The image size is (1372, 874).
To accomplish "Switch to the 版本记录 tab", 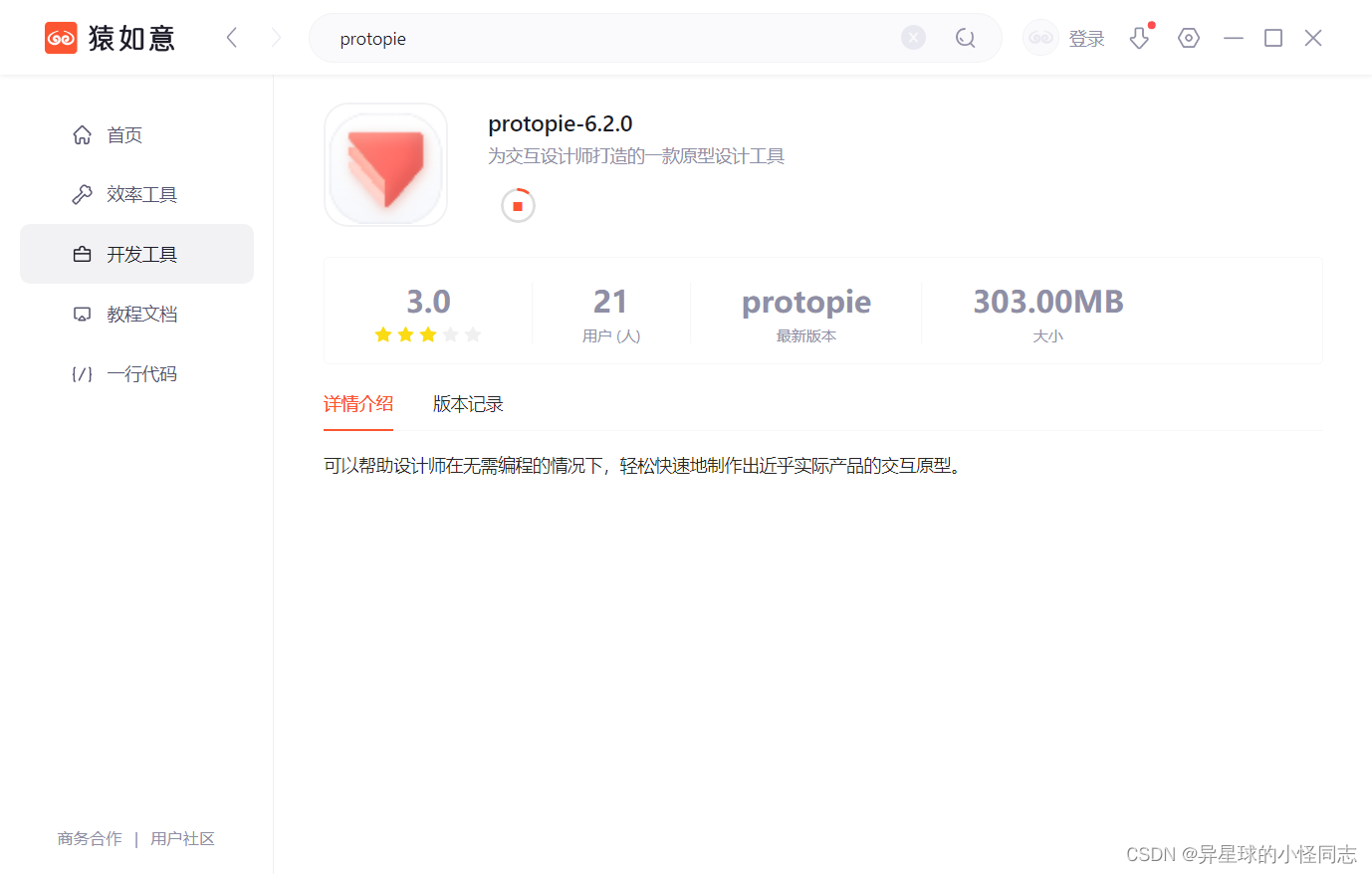I will click(x=468, y=404).
